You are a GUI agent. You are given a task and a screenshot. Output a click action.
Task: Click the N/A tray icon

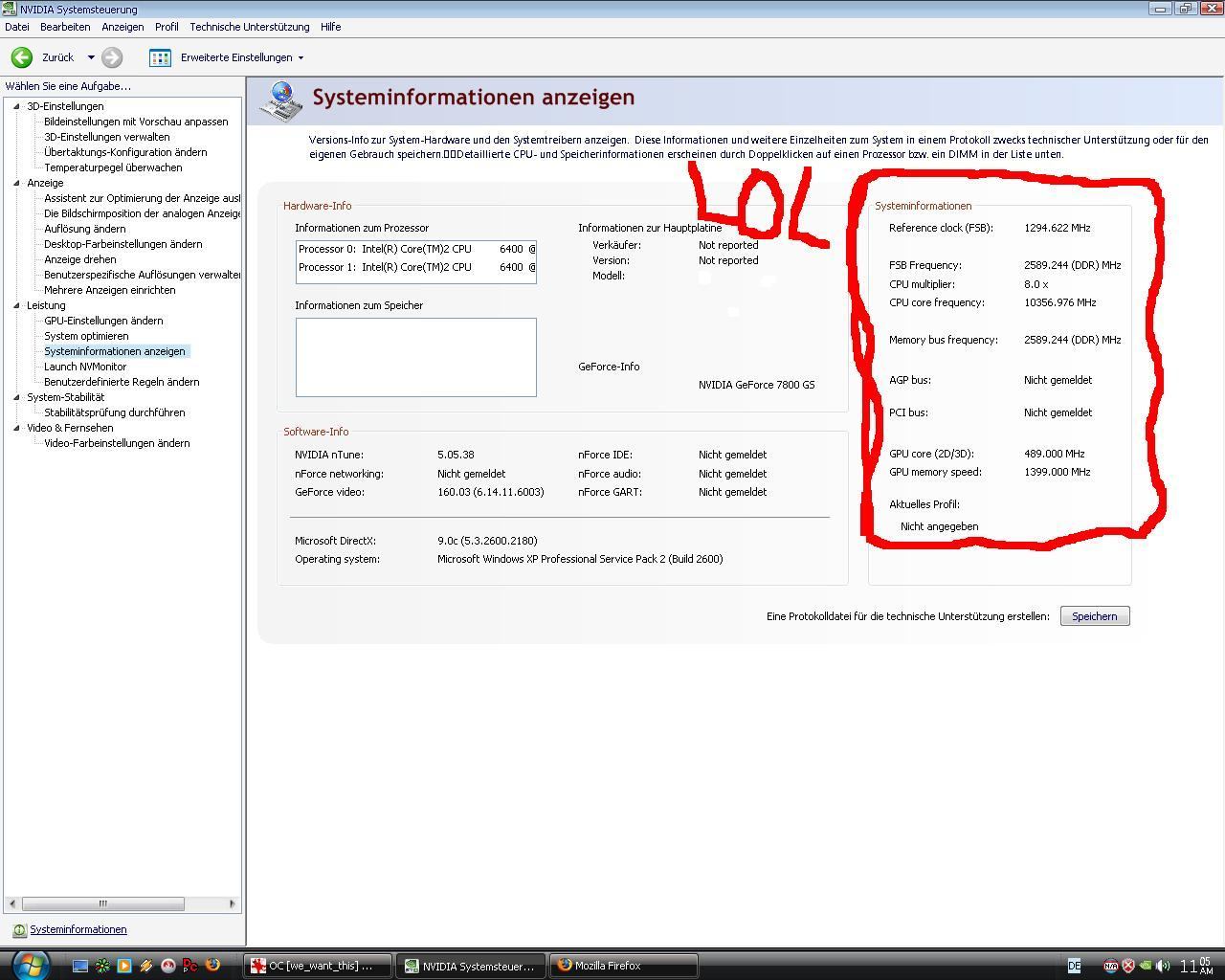(x=1110, y=966)
